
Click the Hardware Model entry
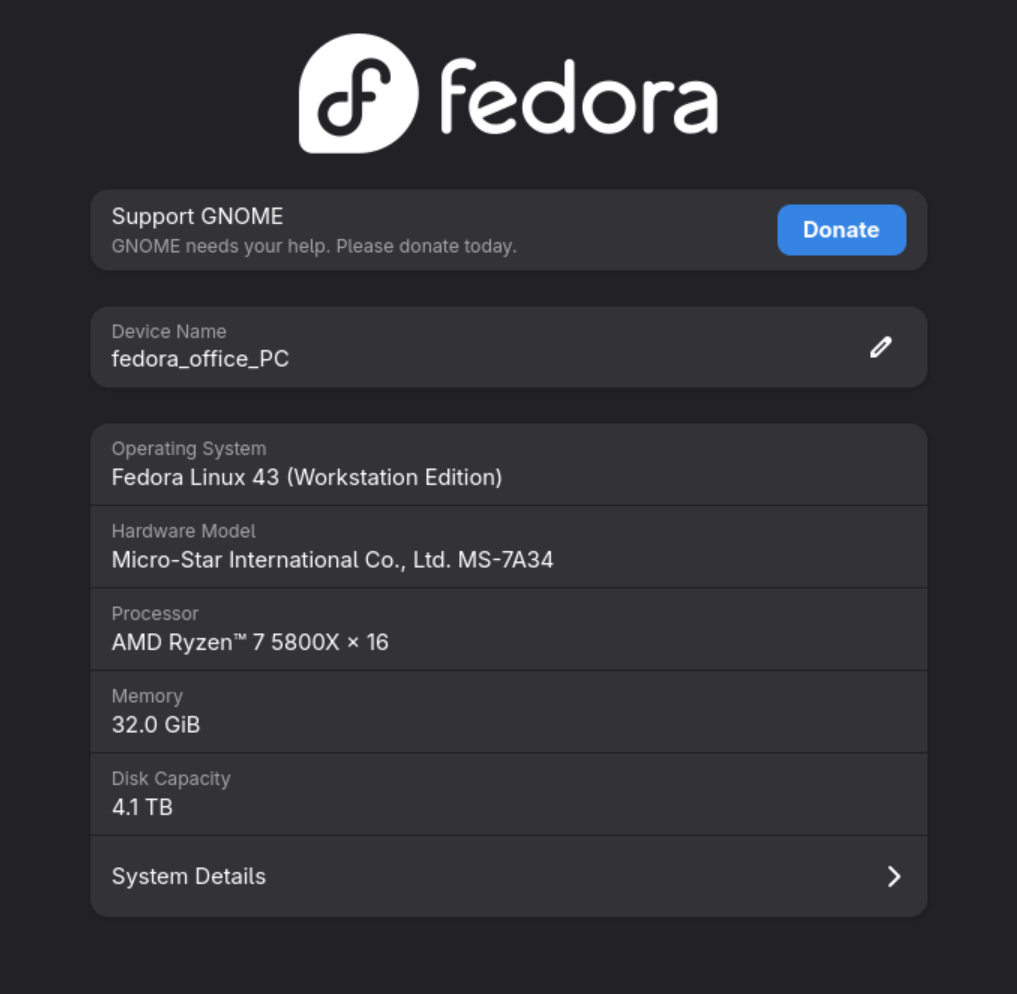click(509, 546)
